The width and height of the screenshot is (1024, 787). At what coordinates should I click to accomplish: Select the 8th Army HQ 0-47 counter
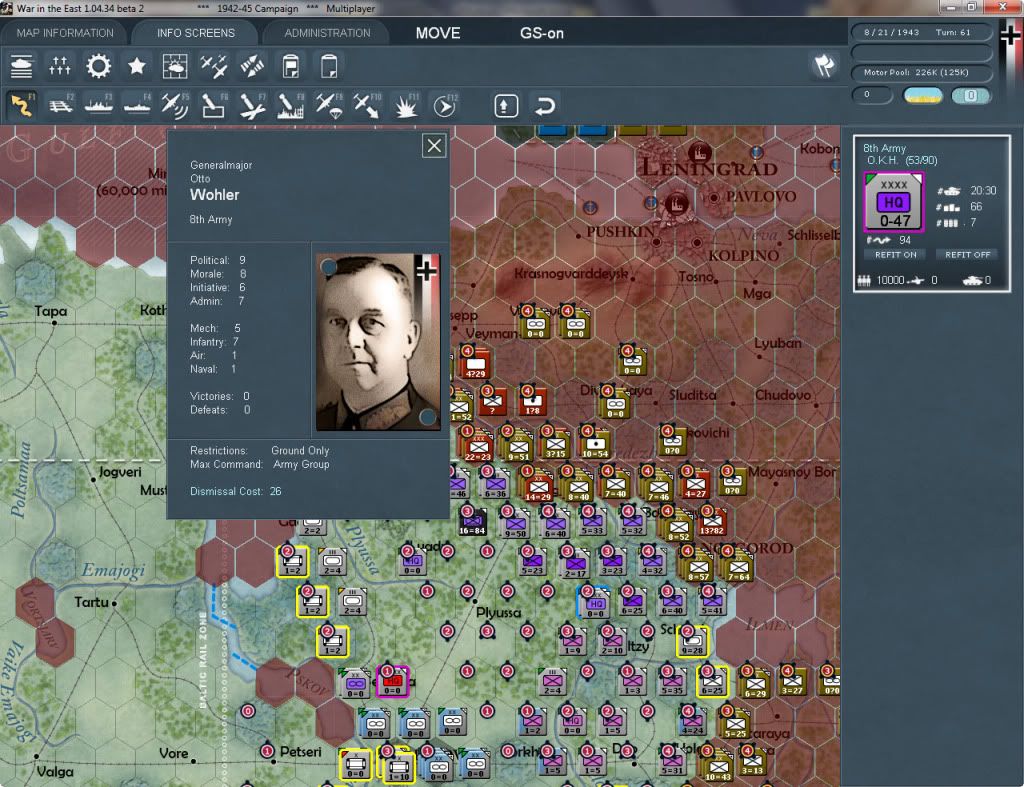[893, 202]
